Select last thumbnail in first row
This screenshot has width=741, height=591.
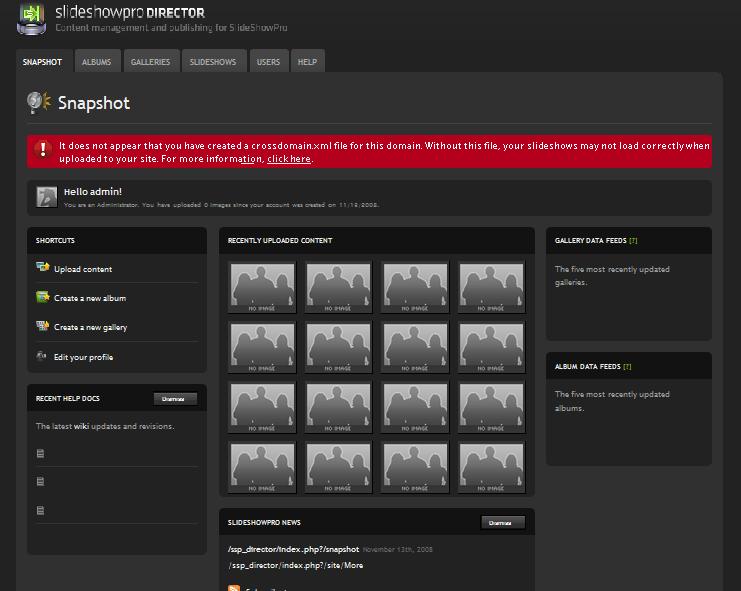(491, 287)
